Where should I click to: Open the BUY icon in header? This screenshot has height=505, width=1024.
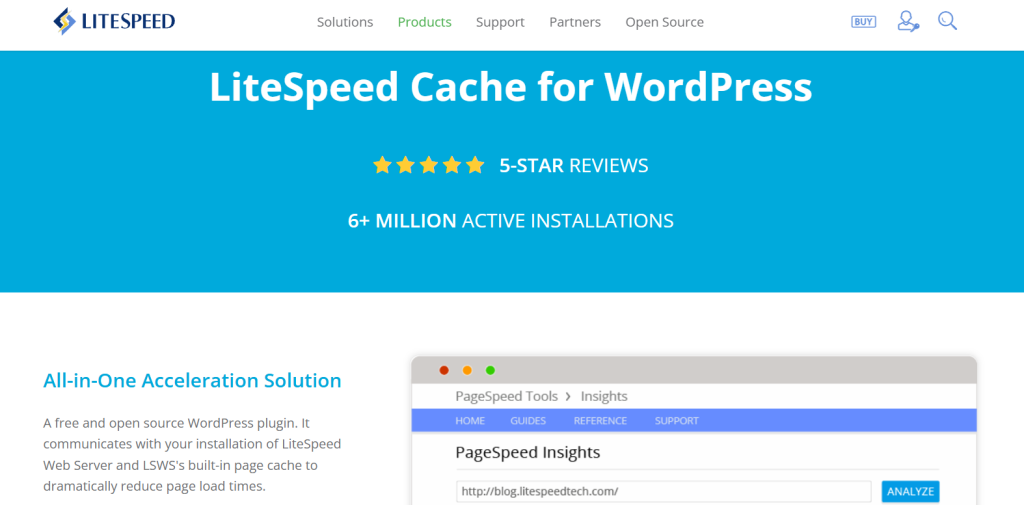[x=863, y=22]
